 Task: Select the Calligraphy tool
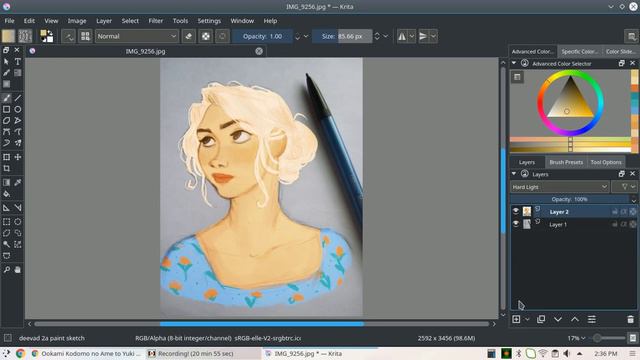pyautogui.click(x=7, y=73)
